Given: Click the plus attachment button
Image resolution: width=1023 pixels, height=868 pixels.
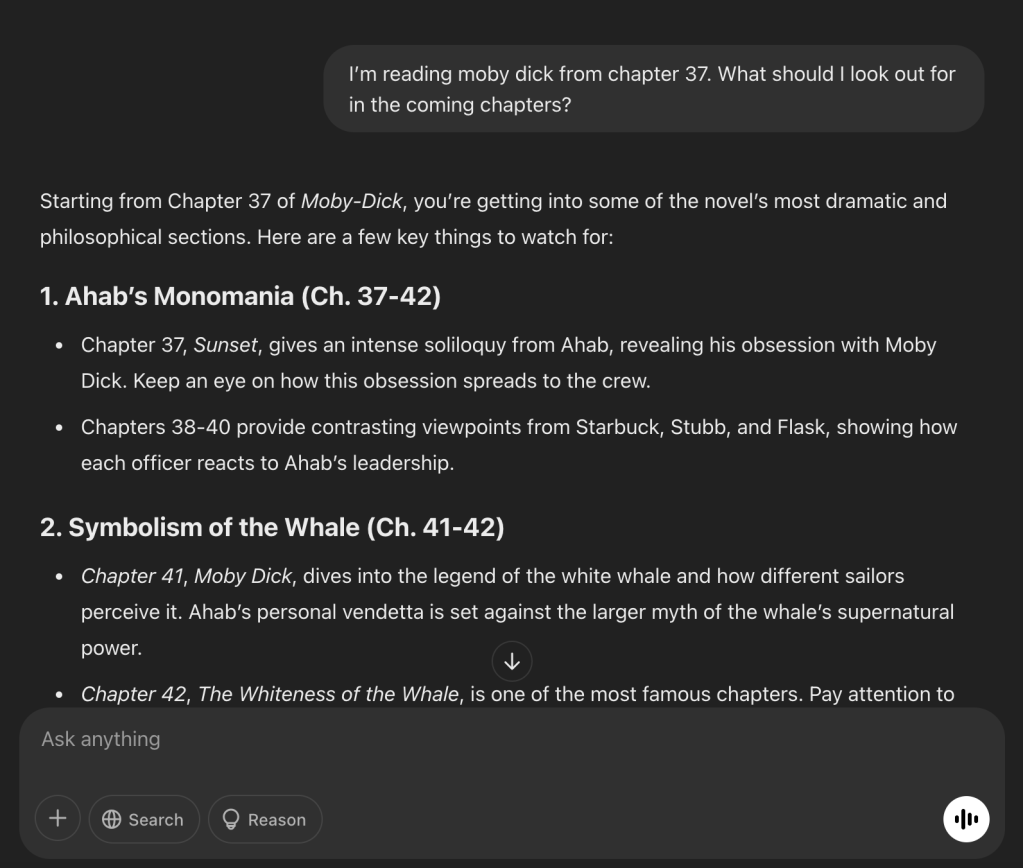Looking at the screenshot, I should (x=57, y=819).
